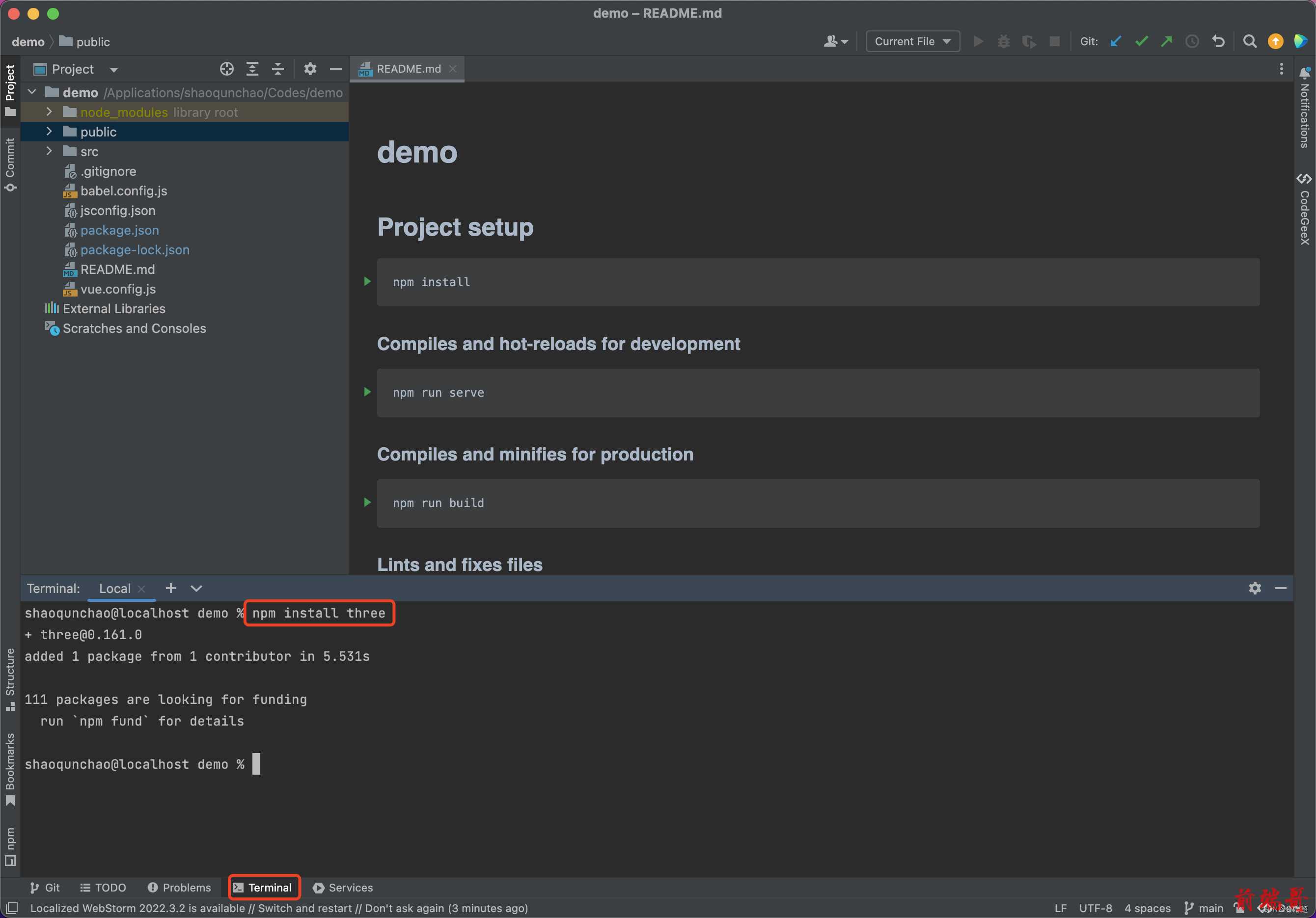This screenshot has height=918, width=1316.
Task: Click the orange IDE update icon
Action: coord(1275,41)
